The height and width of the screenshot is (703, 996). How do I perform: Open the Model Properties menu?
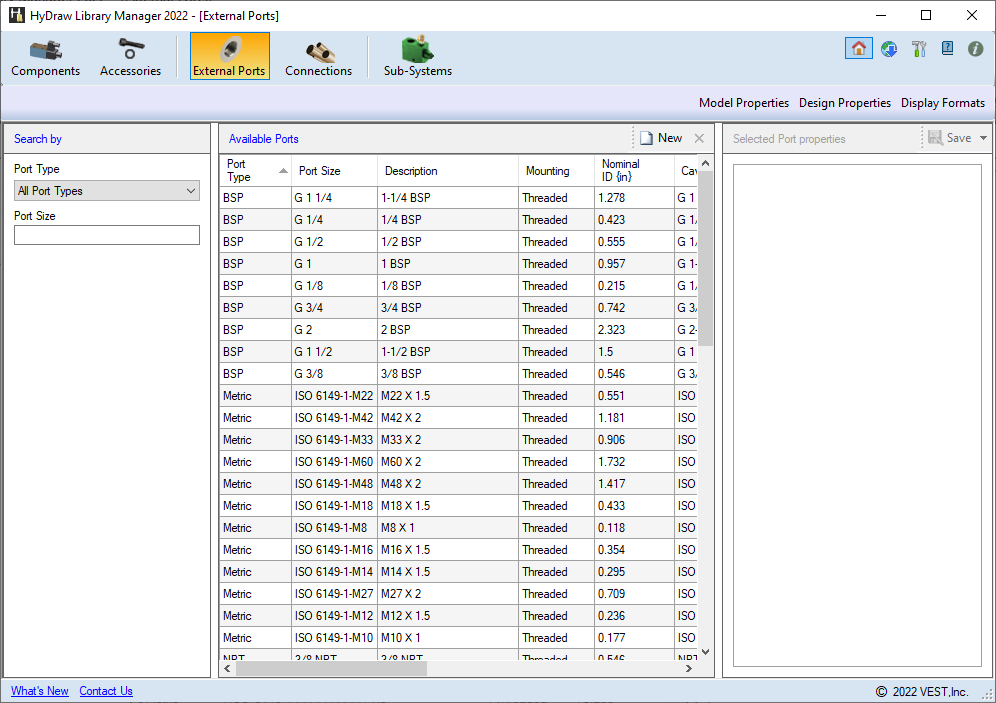click(743, 103)
